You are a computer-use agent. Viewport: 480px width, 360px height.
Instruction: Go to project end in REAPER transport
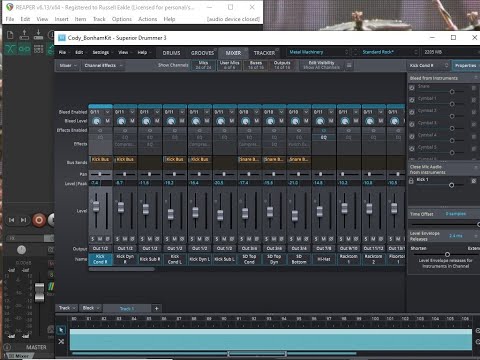(23, 220)
